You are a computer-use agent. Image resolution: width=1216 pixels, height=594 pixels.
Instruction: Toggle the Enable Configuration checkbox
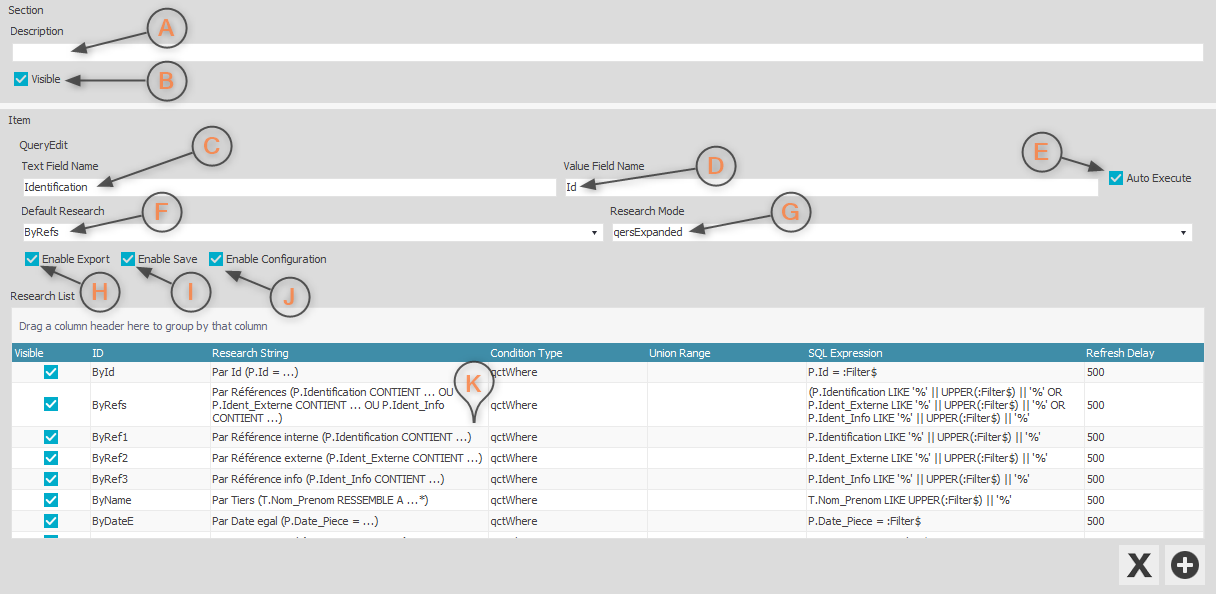pos(216,259)
